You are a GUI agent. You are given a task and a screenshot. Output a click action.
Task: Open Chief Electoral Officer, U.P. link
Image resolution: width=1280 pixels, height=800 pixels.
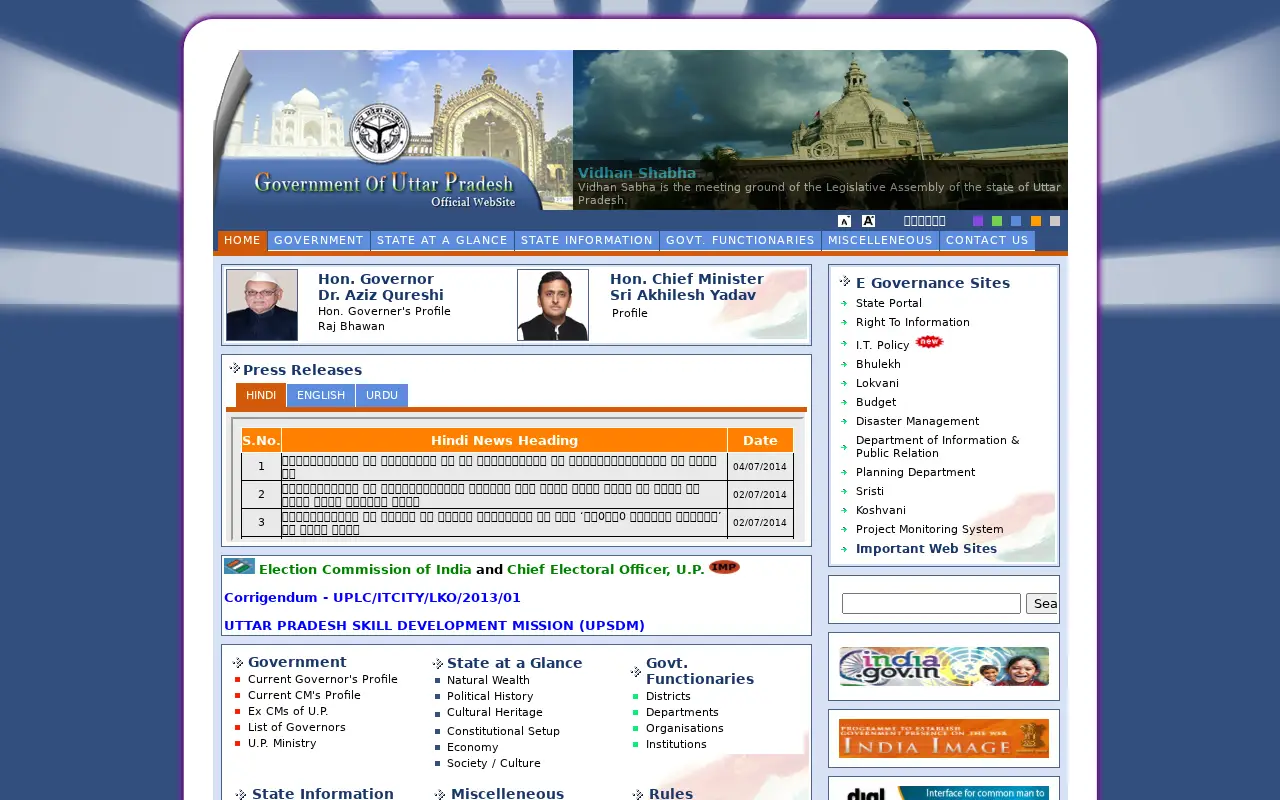(x=605, y=569)
